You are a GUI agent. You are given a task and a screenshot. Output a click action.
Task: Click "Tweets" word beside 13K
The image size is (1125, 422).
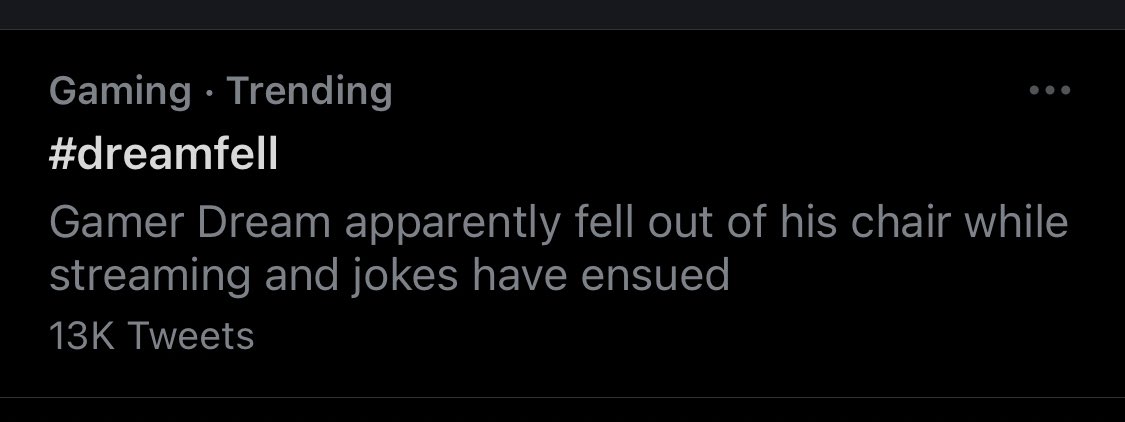pyautogui.click(x=191, y=335)
